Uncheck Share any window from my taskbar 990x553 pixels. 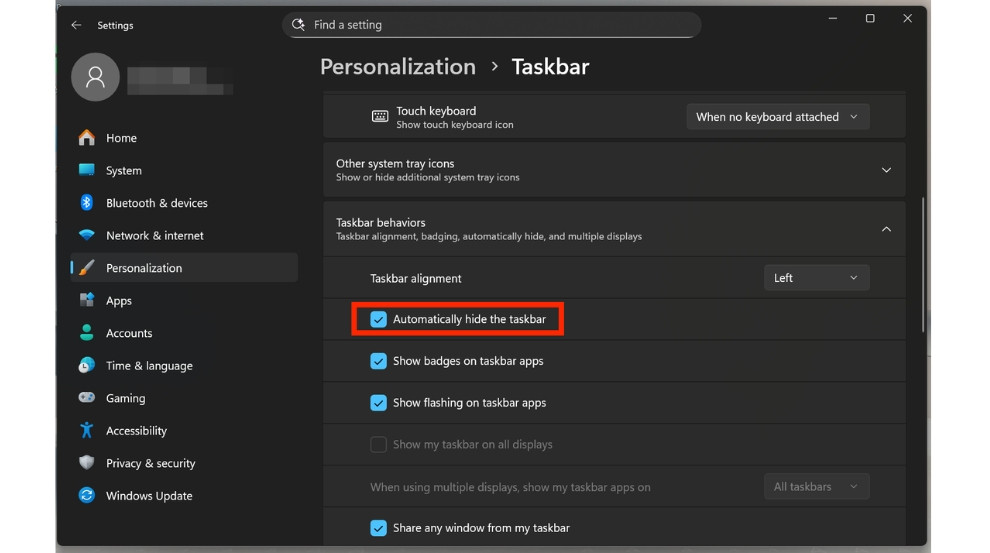[379, 528]
